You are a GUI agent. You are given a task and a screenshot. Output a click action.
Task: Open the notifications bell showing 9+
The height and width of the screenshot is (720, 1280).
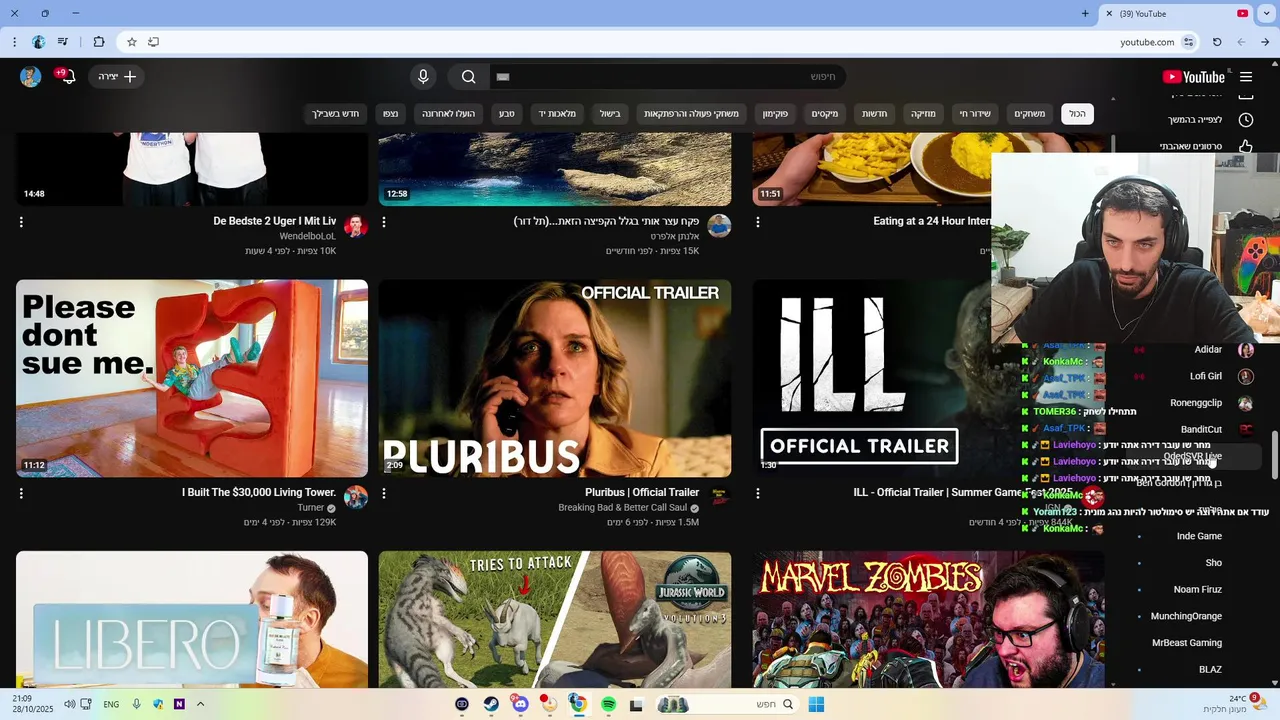(x=66, y=76)
